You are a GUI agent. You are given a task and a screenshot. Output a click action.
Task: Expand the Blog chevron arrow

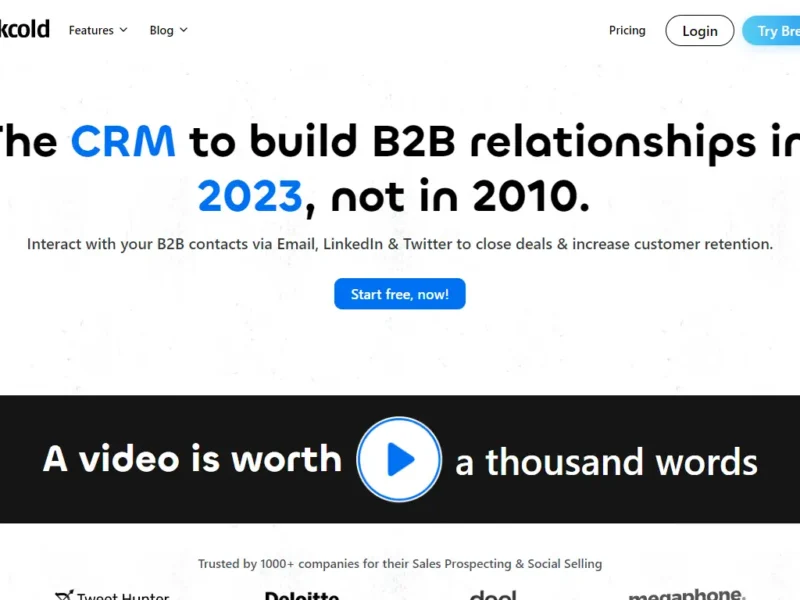coord(183,30)
